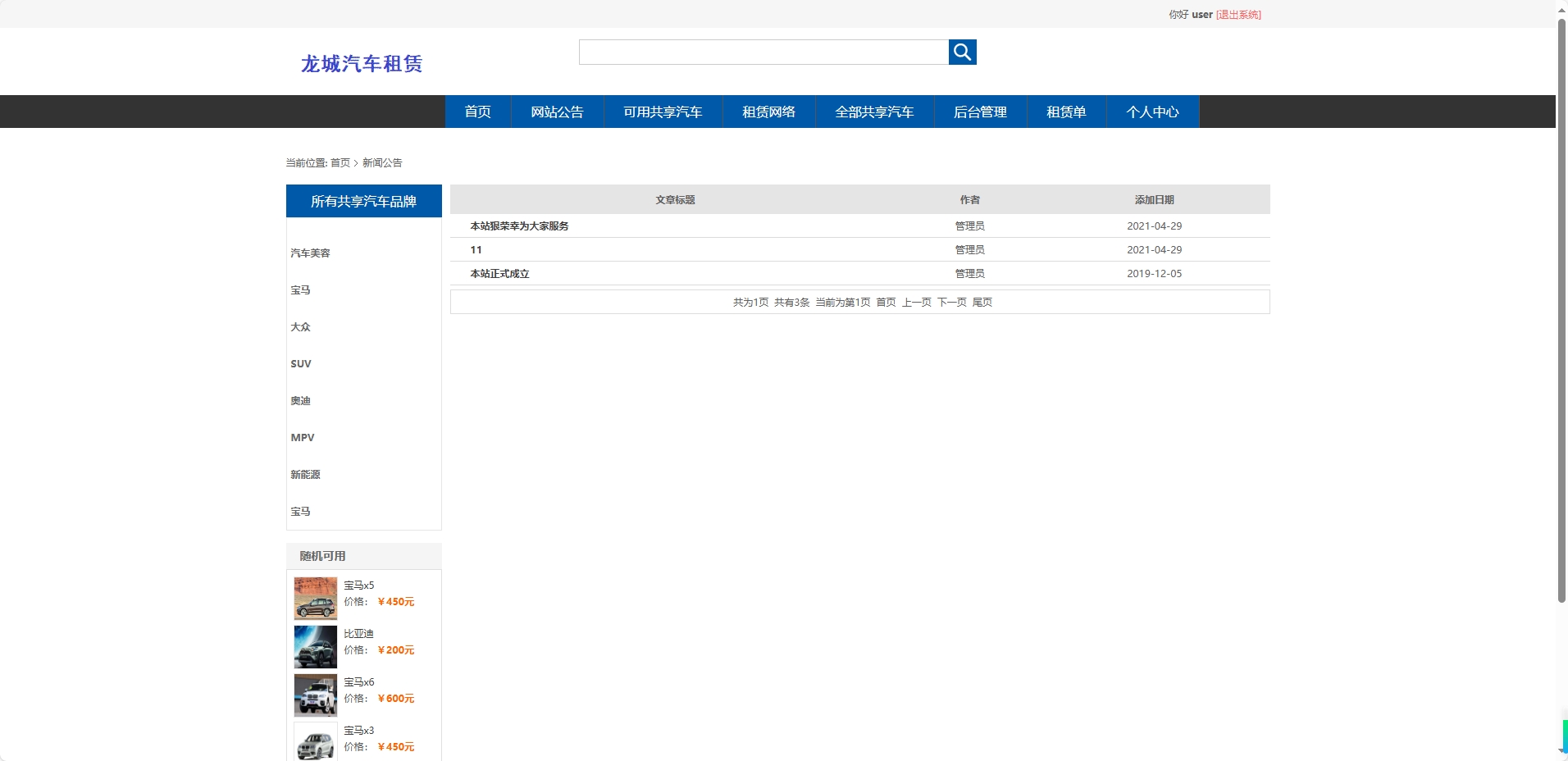Click 下一页 pagination link
1568x761 pixels.
click(951, 302)
